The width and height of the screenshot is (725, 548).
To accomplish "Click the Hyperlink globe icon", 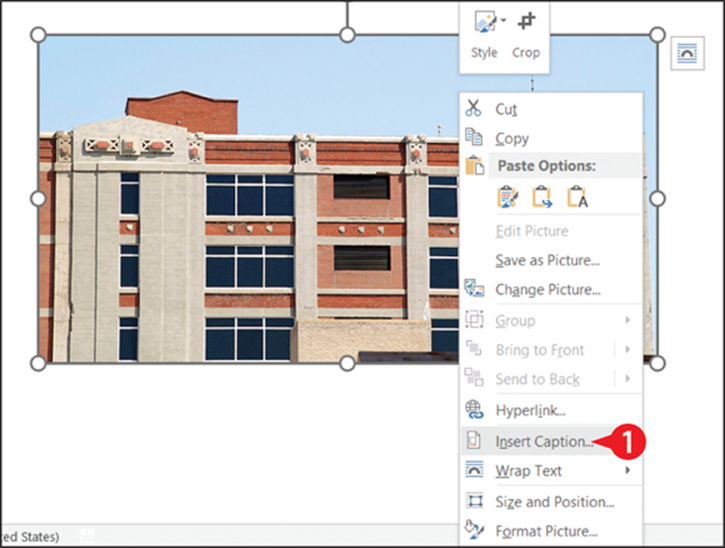I will 474,409.
